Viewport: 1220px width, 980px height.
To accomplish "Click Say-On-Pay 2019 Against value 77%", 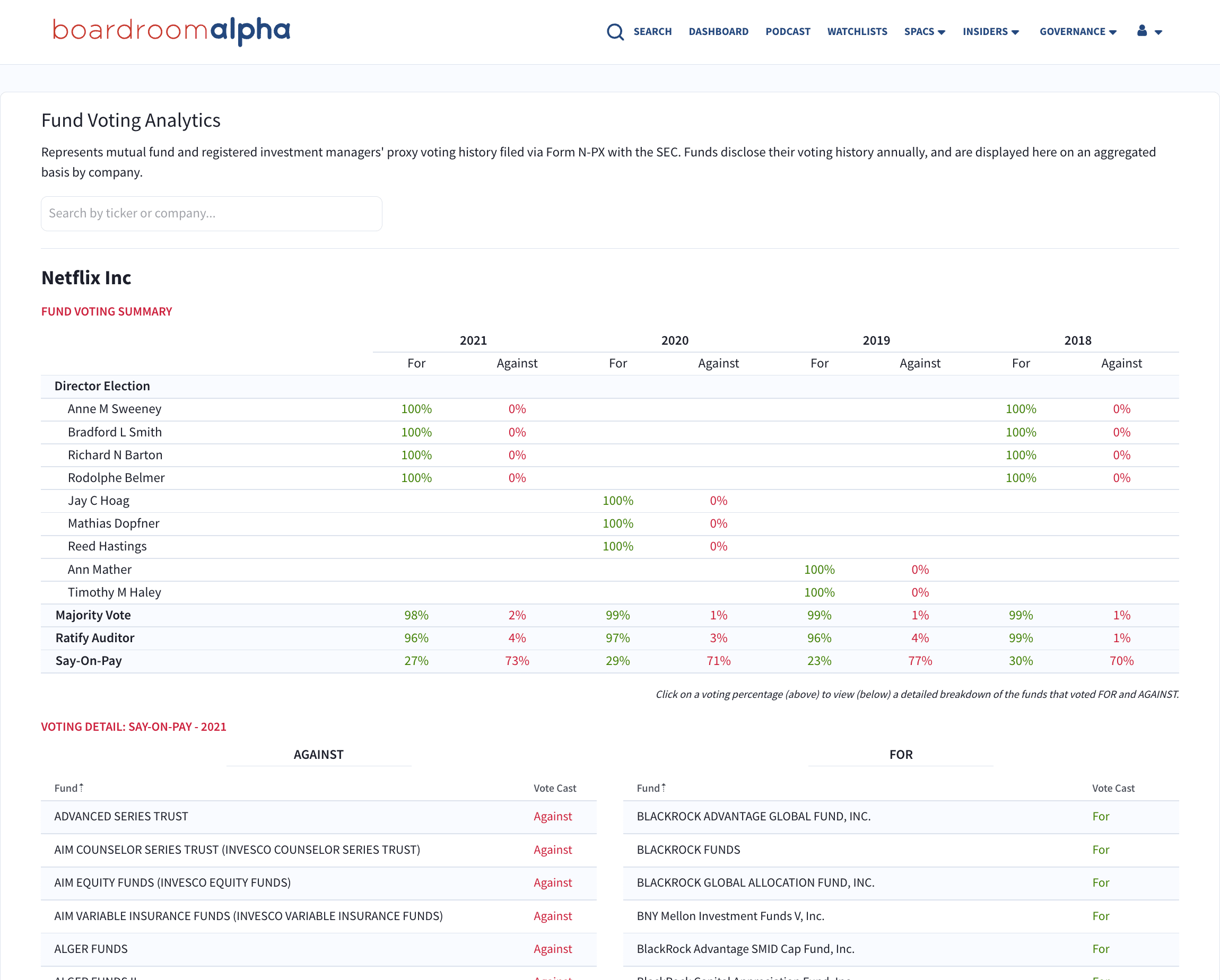I will pyautogui.click(x=920, y=660).
